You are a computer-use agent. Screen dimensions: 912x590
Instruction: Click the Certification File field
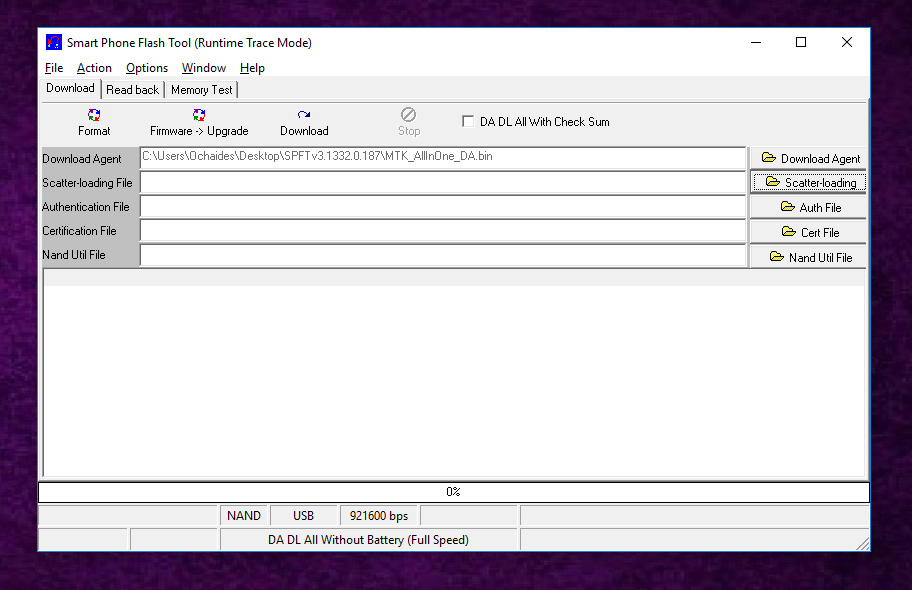pos(443,231)
